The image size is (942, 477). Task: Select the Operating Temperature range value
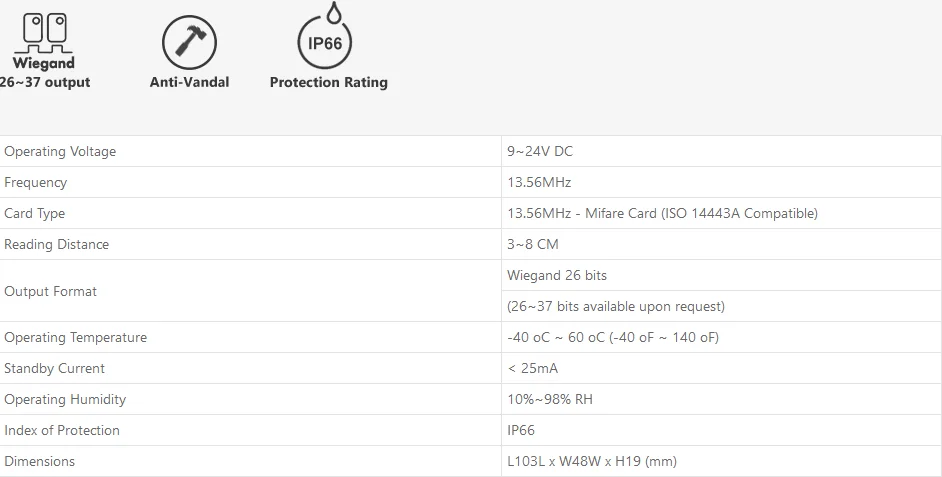point(613,338)
